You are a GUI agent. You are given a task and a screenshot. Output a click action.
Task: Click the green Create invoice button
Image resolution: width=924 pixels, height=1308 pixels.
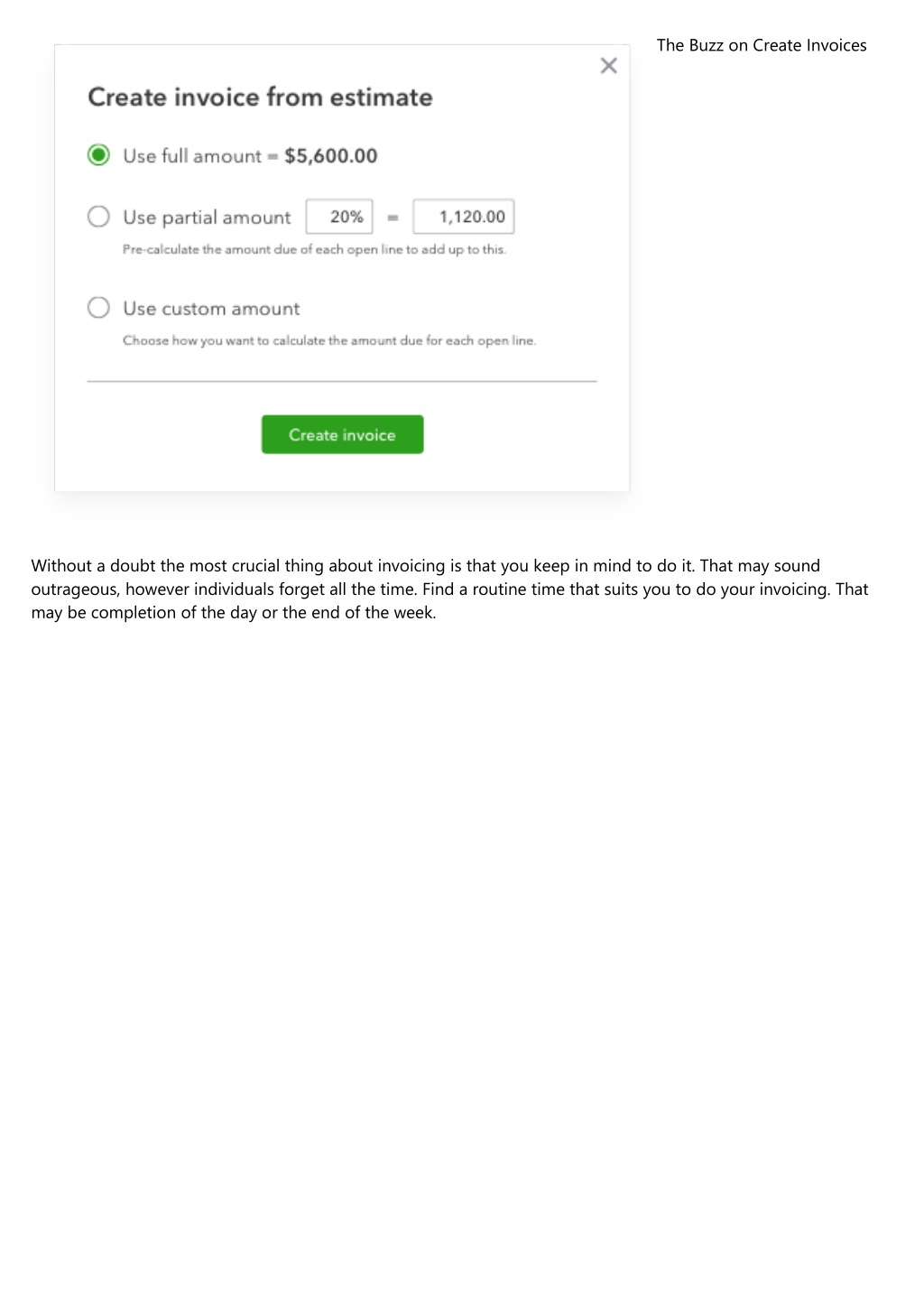(343, 434)
